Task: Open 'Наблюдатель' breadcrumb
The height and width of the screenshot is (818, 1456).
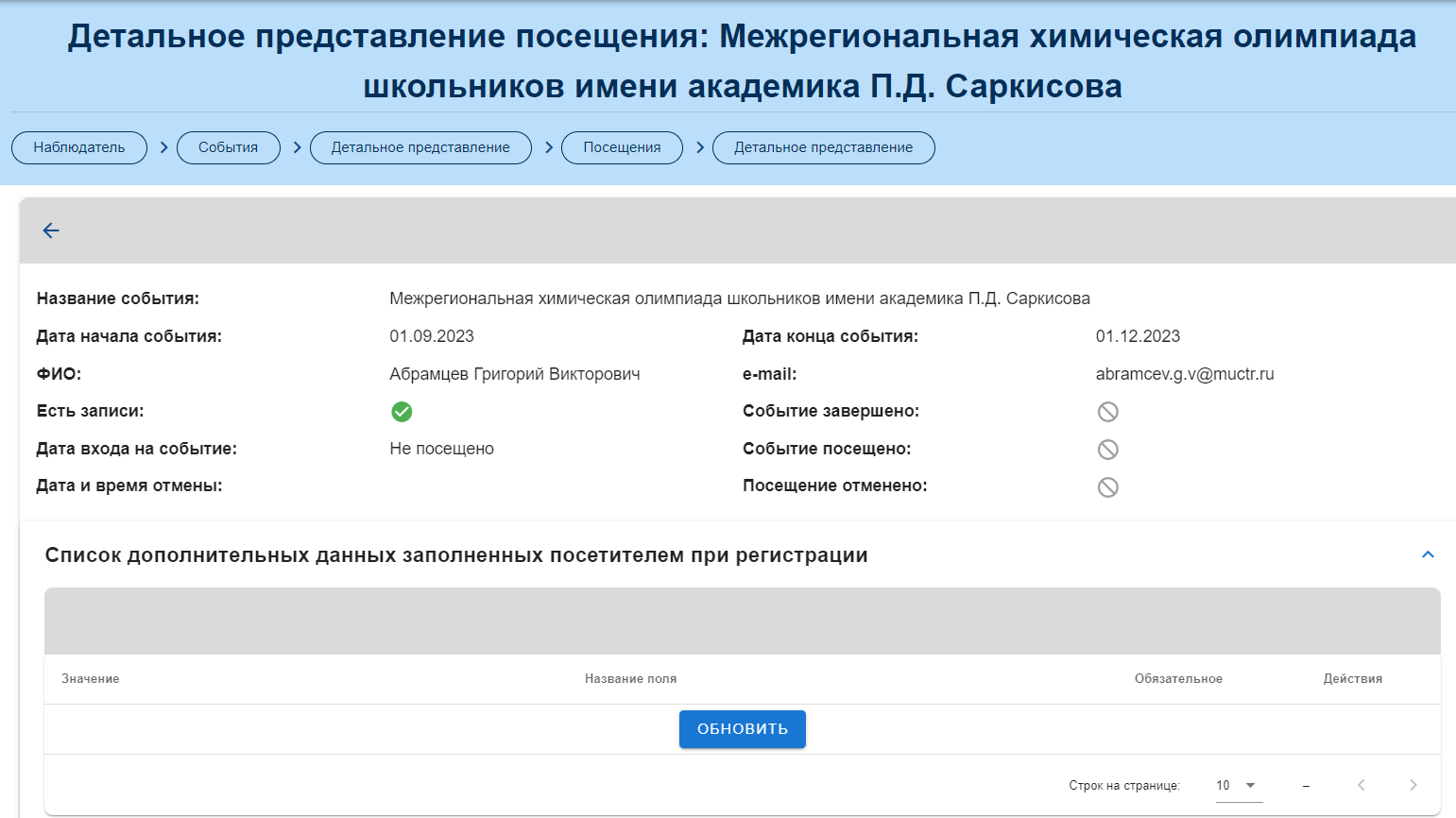Action: [x=79, y=147]
